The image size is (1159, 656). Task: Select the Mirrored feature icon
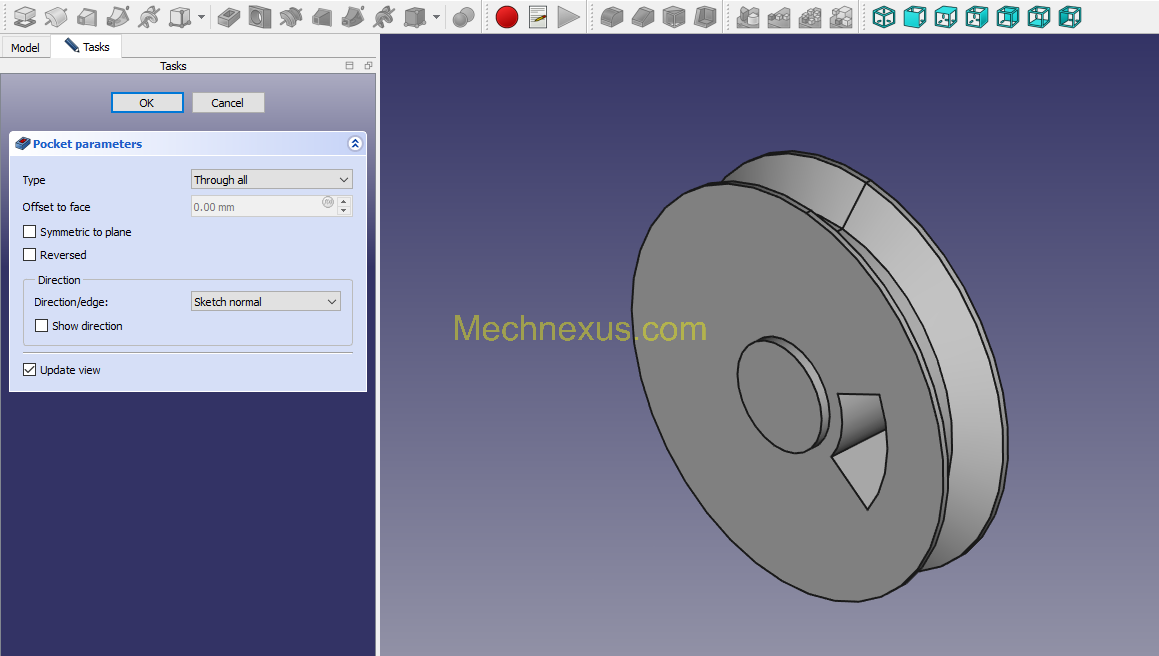point(748,16)
